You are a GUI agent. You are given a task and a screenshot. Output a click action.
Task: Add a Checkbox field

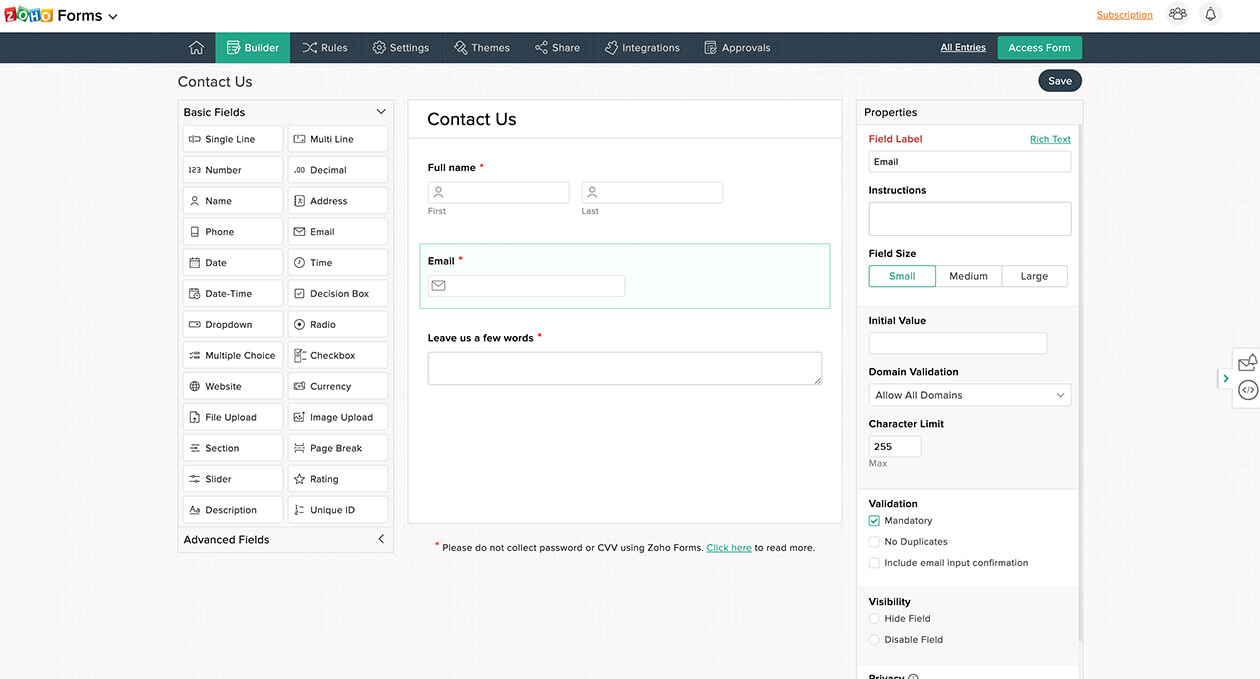(338, 356)
